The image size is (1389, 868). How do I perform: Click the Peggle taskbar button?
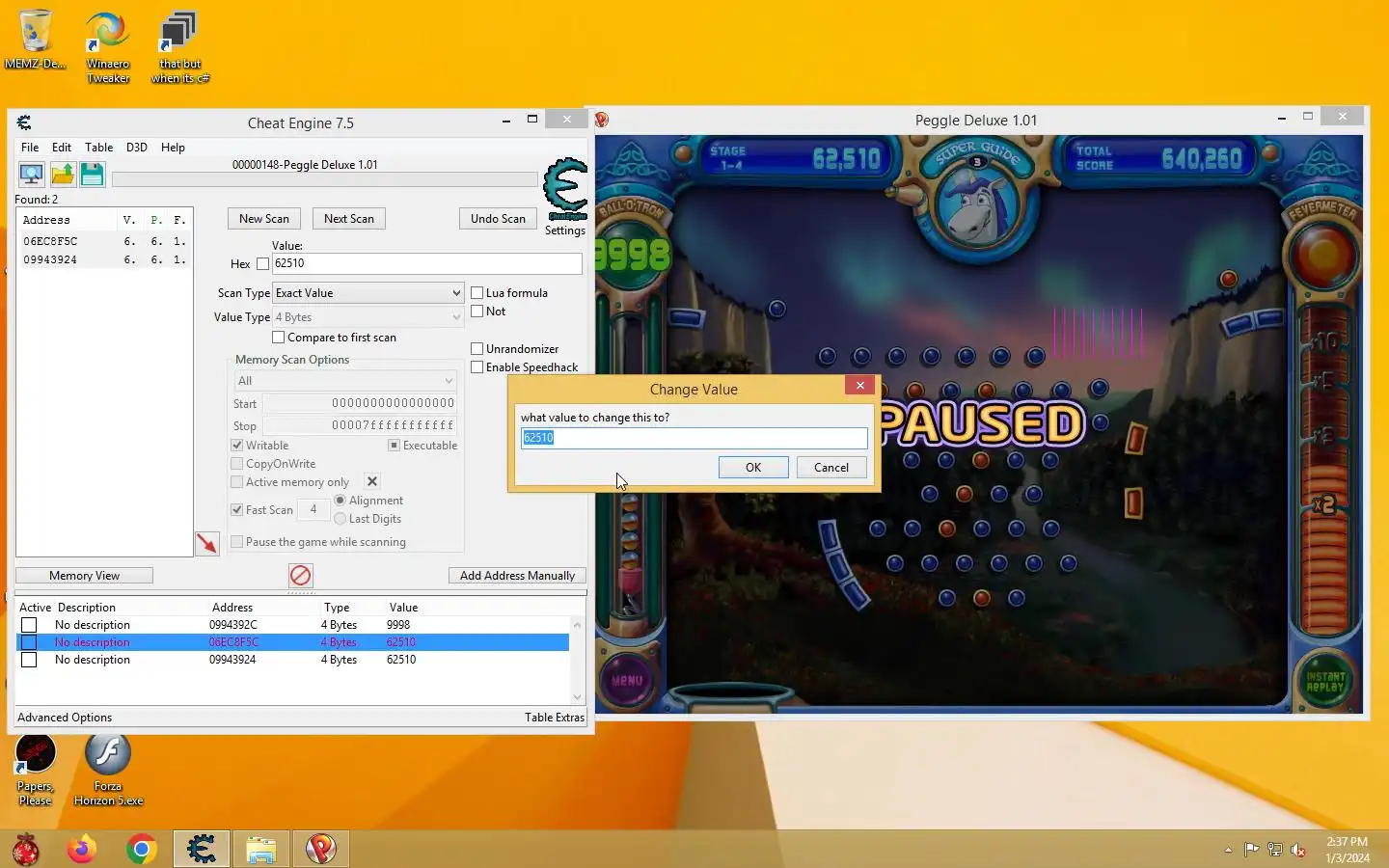point(321,849)
